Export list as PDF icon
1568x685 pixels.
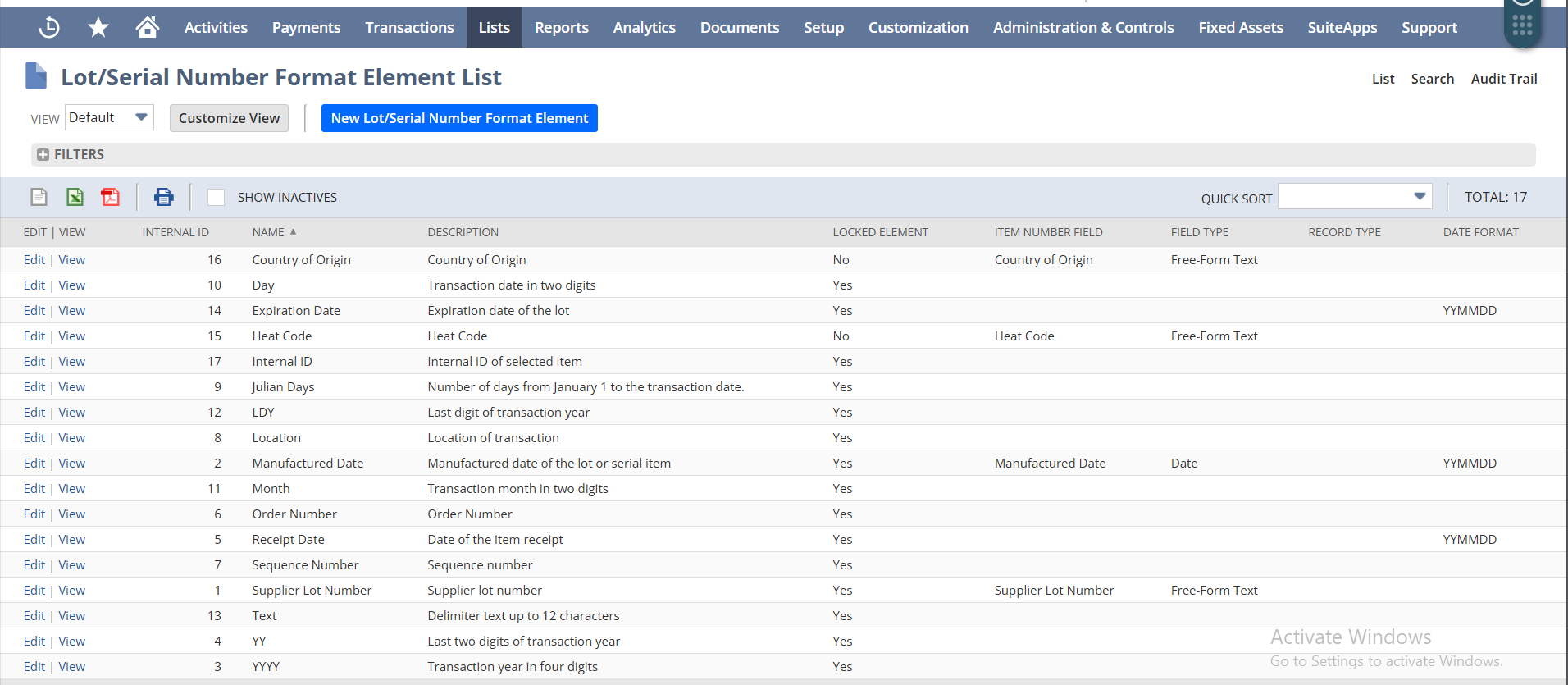click(110, 197)
